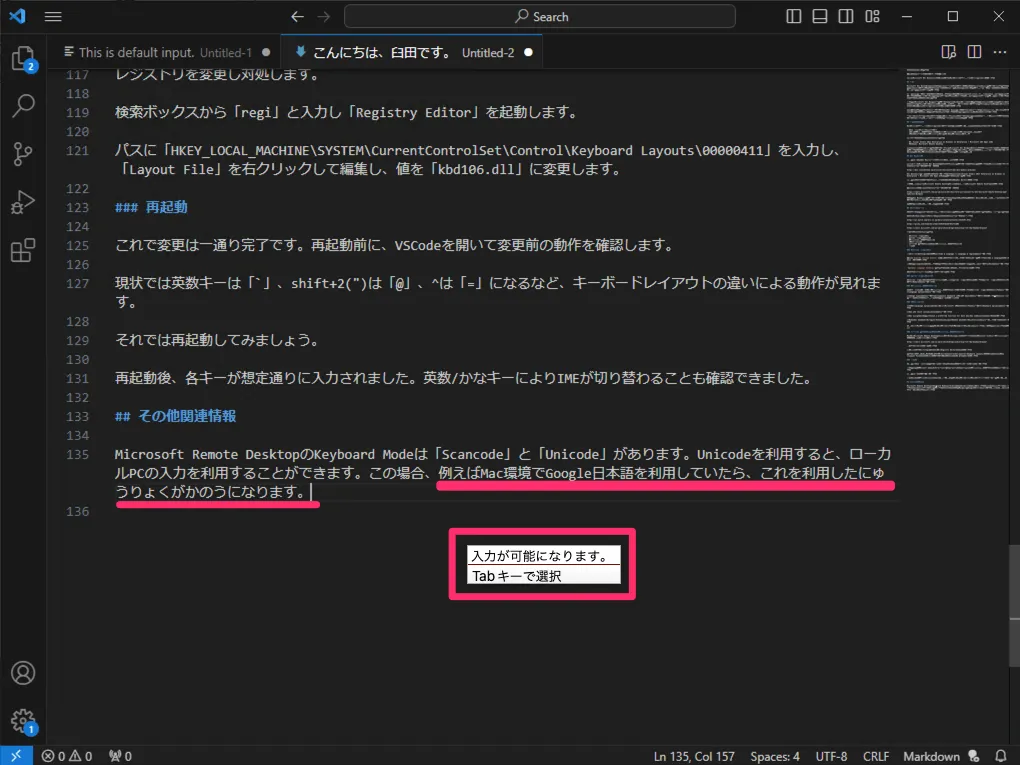
Task: Toggle the primary side bar visibility
Action: coord(794,17)
